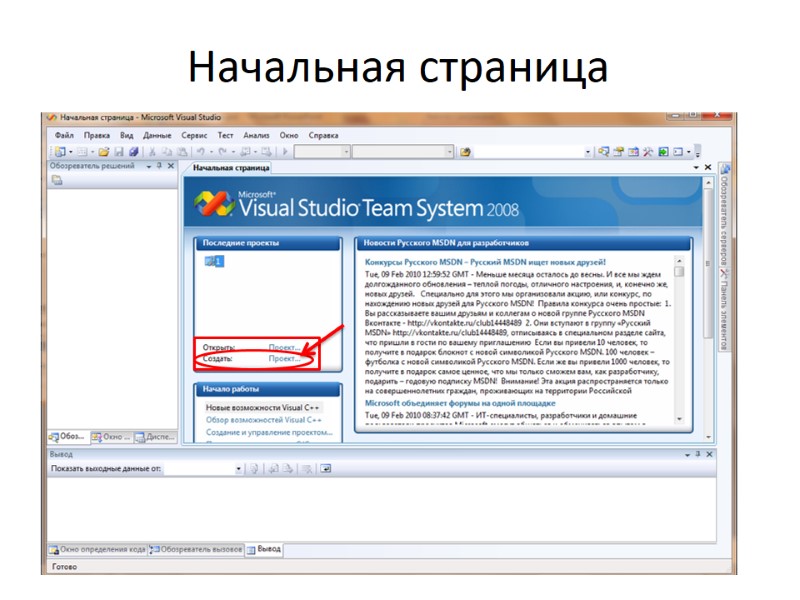Expand the Solution Configurations combo box

point(346,152)
